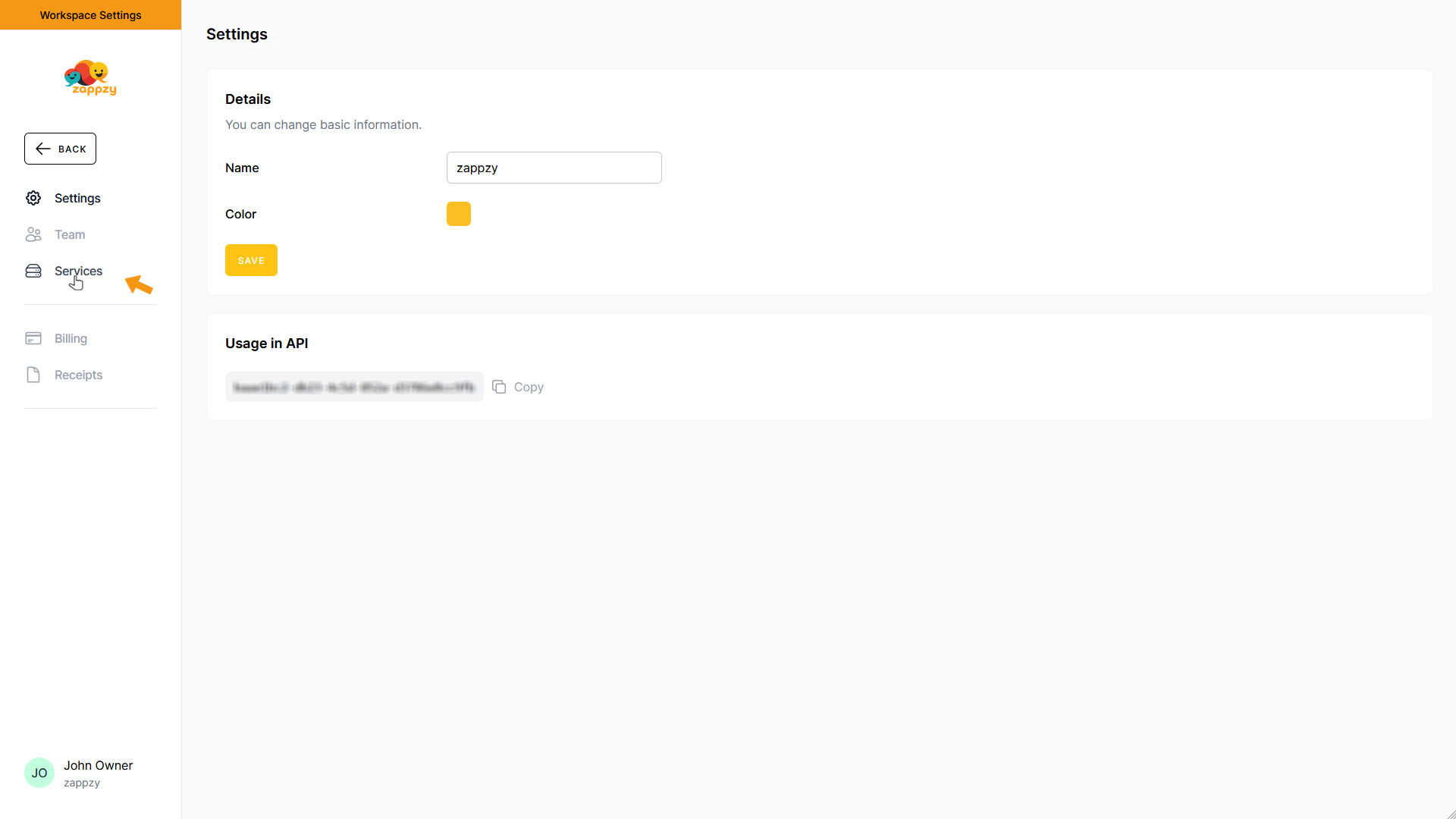Click into the Name input field
The height and width of the screenshot is (819, 1456).
click(554, 168)
